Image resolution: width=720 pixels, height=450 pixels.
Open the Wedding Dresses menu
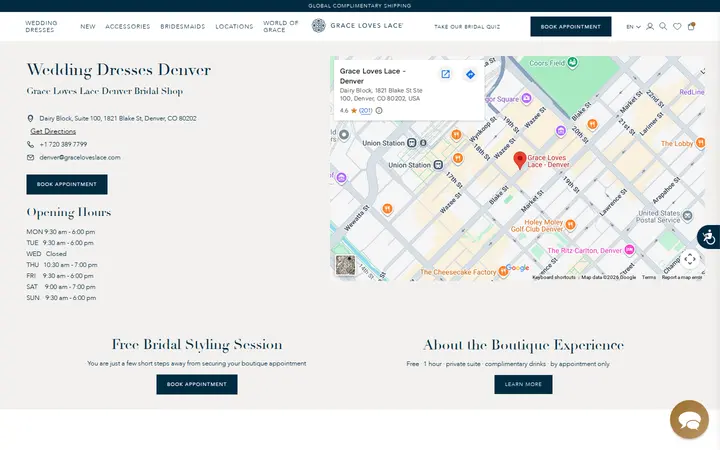tap(41, 26)
